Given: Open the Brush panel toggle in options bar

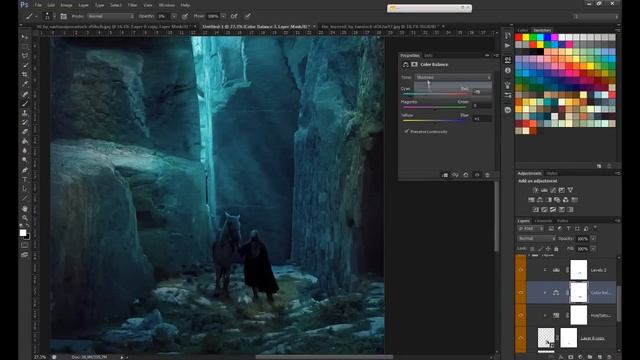Looking at the screenshot, I should 63,16.
